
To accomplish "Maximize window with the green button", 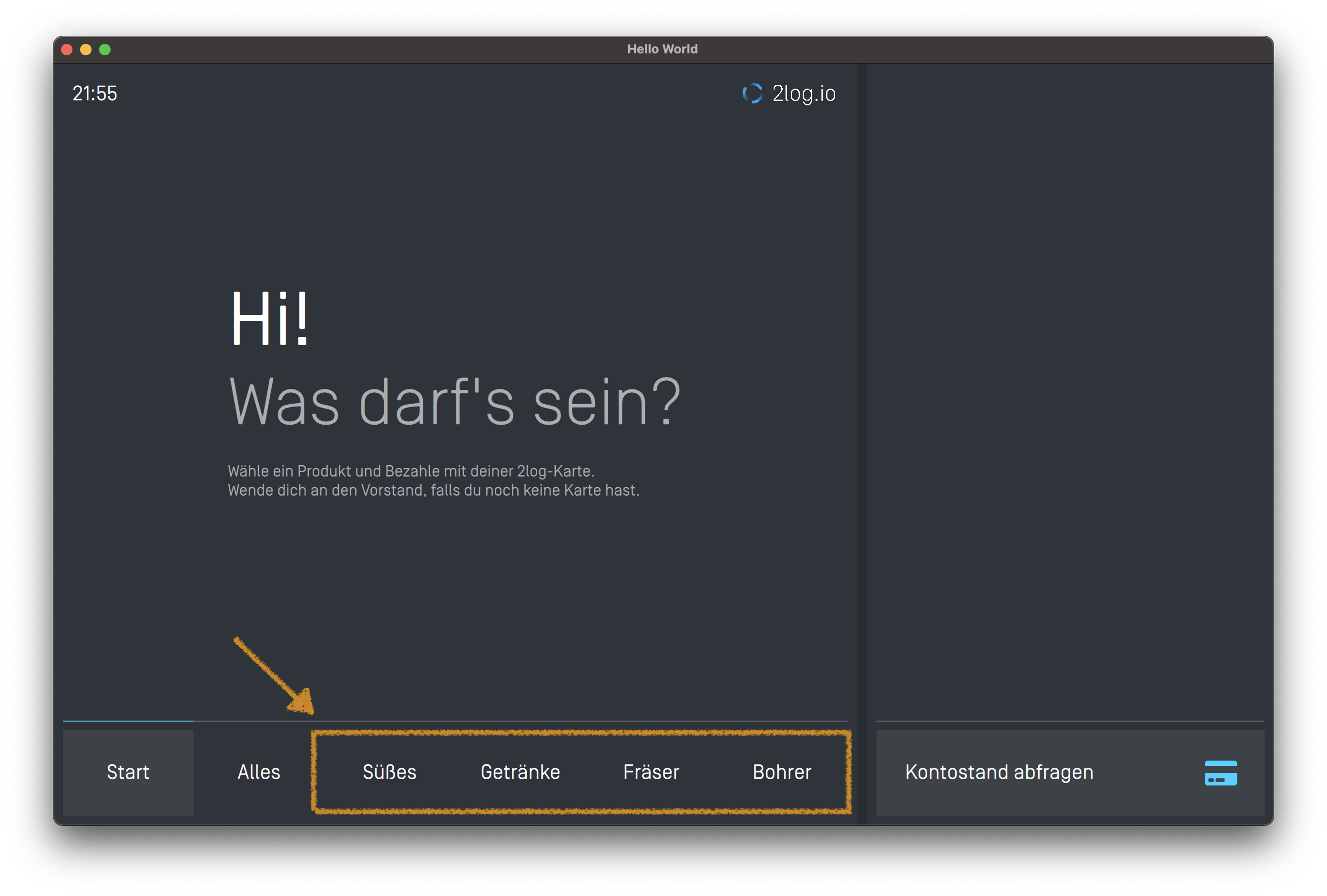I will pos(105,50).
